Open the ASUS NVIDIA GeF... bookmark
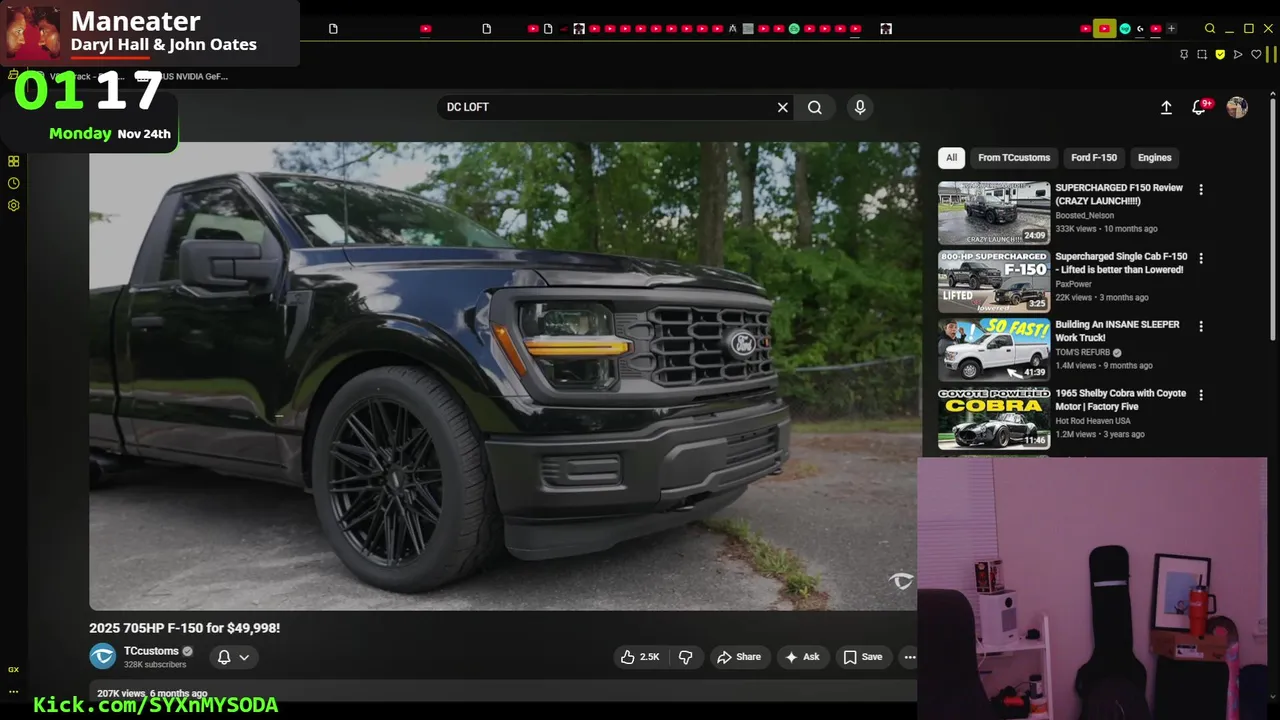1280x720 pixels. tap(184, 76)
